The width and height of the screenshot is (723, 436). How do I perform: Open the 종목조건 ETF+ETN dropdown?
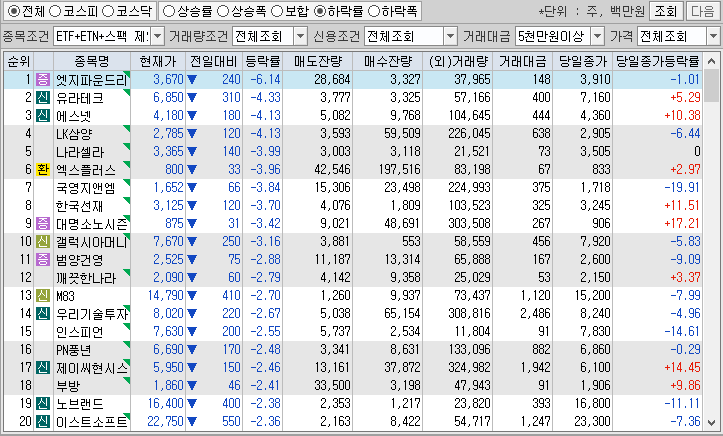[157, 36]
